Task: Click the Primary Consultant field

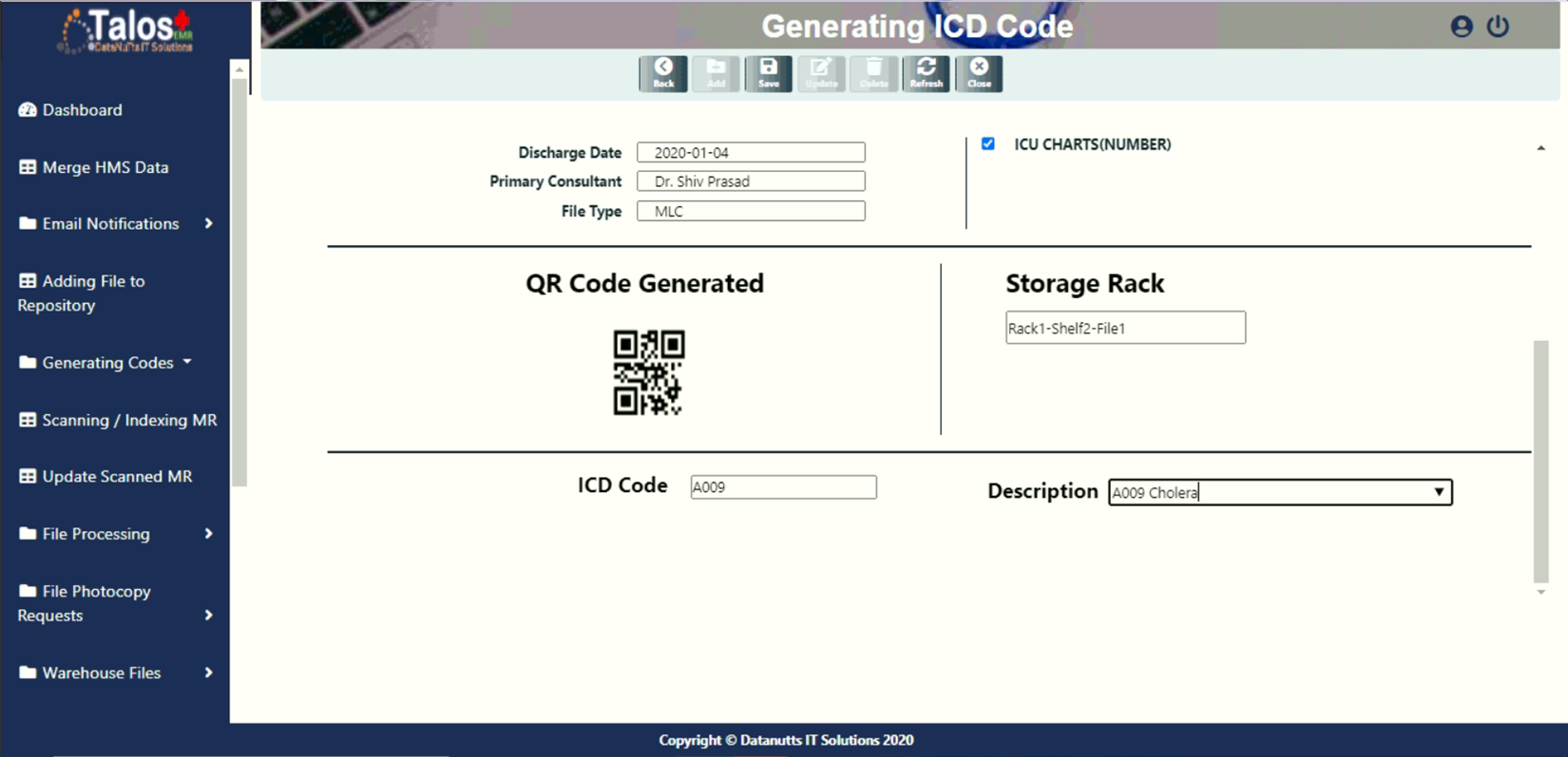Action: (751, 181)
